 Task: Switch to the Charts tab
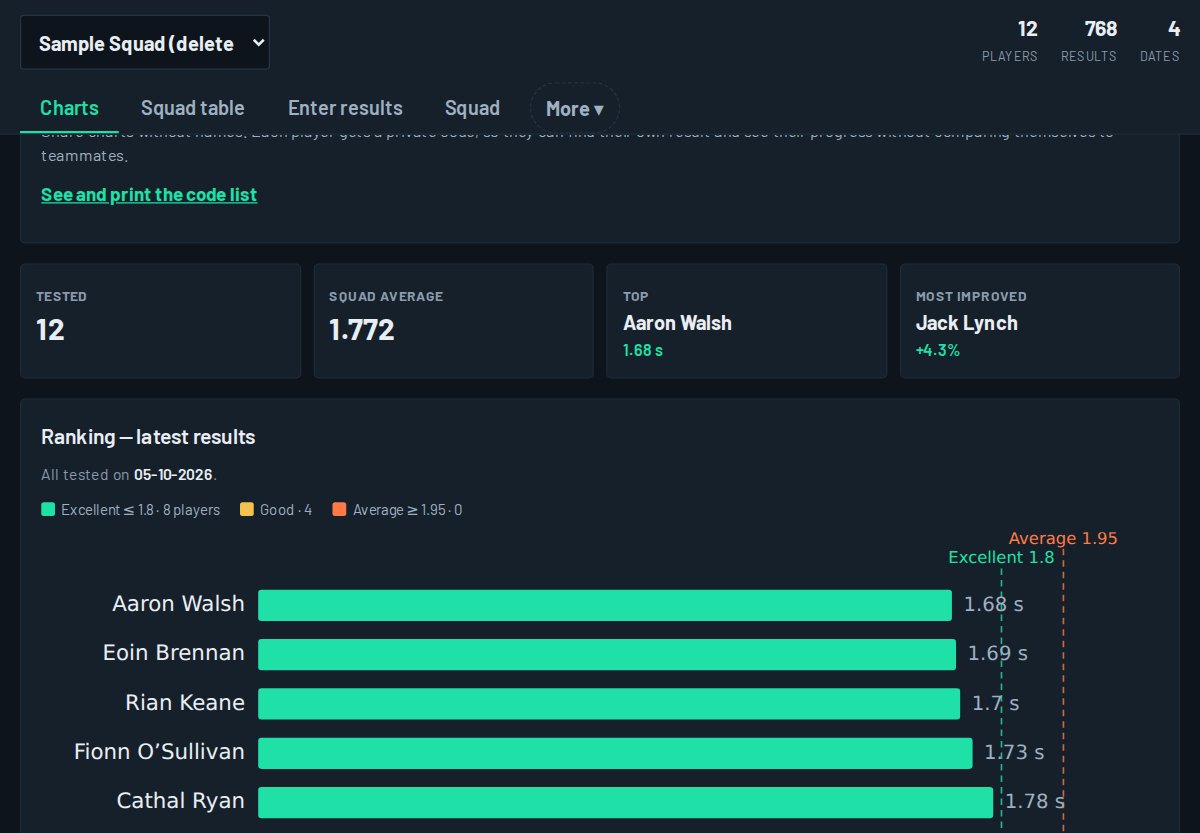69,108
